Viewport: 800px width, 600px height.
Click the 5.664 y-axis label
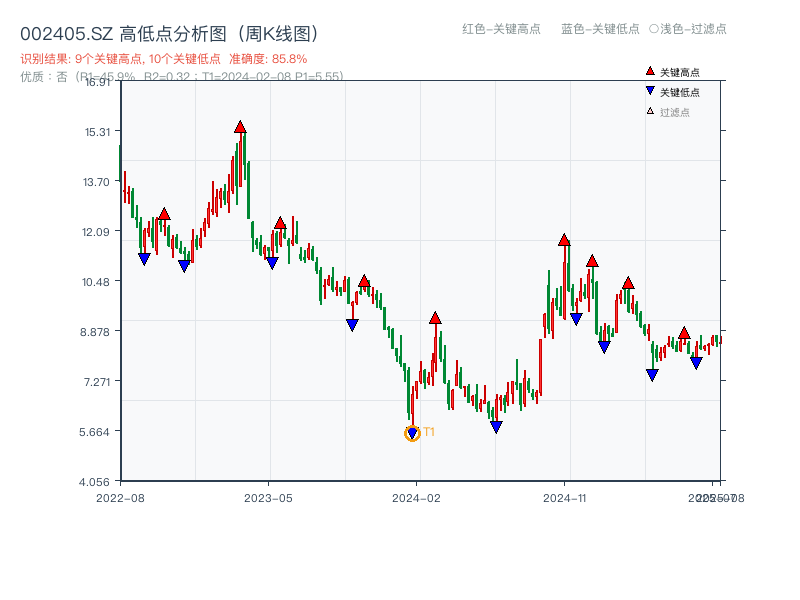94,432
